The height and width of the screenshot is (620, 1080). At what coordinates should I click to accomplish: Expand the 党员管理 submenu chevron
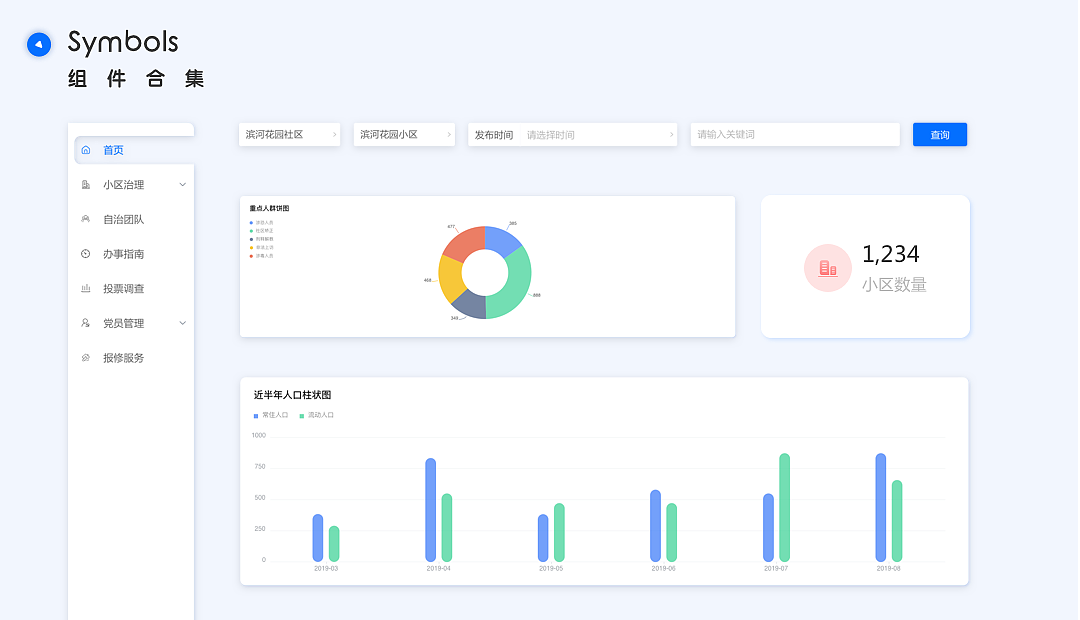183,323
